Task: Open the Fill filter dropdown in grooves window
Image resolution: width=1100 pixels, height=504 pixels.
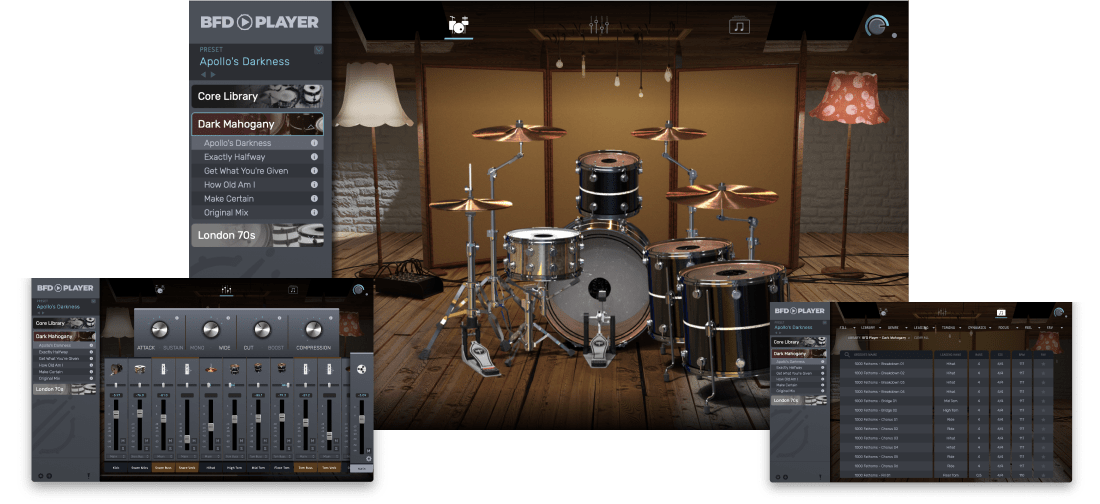Action: pos(847,328)
